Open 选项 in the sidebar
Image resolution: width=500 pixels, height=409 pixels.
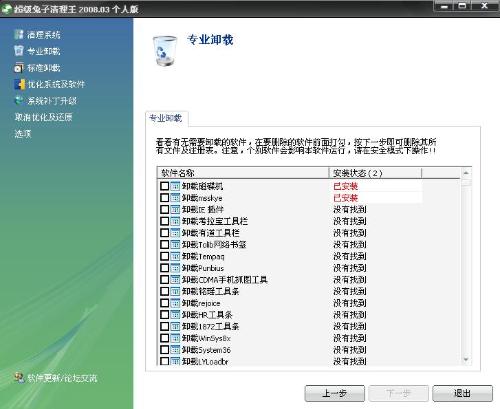pyautogui.click(x=23, y=134)
